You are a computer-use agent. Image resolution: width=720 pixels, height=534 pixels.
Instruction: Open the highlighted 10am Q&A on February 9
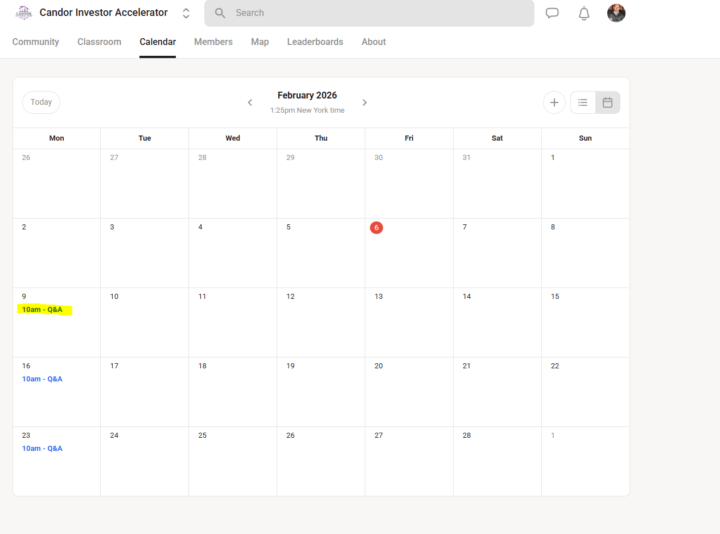click(x=42, y=309)
